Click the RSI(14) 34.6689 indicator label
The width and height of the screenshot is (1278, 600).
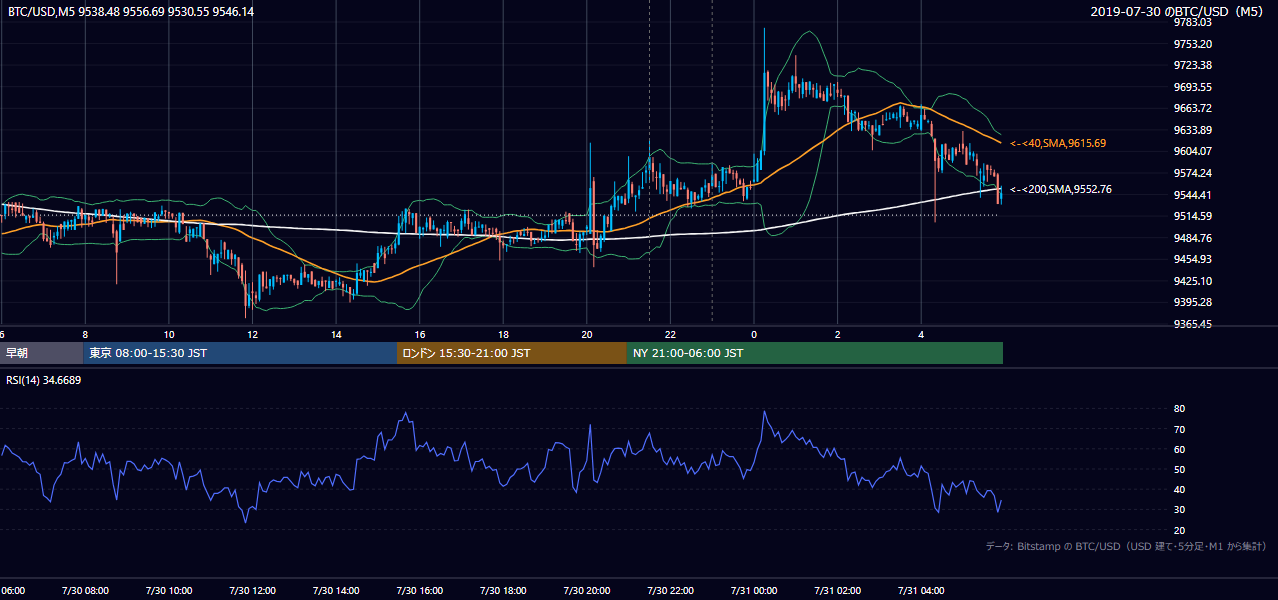tap(44, 380)
